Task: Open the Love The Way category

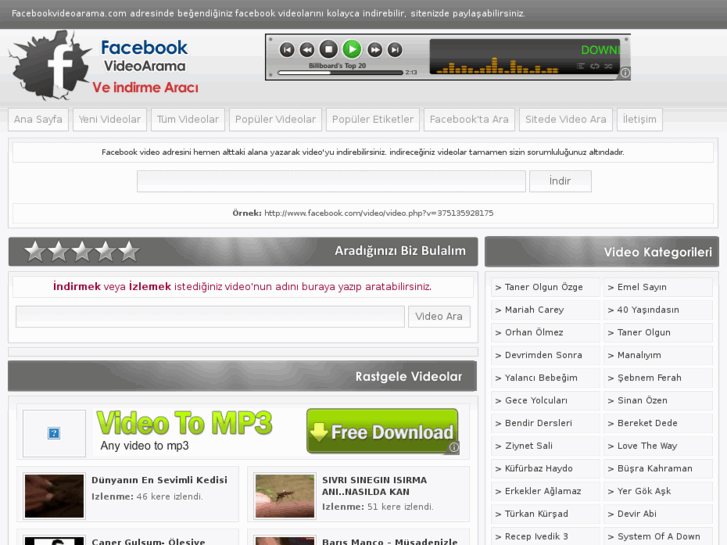Action: [658, 446]
